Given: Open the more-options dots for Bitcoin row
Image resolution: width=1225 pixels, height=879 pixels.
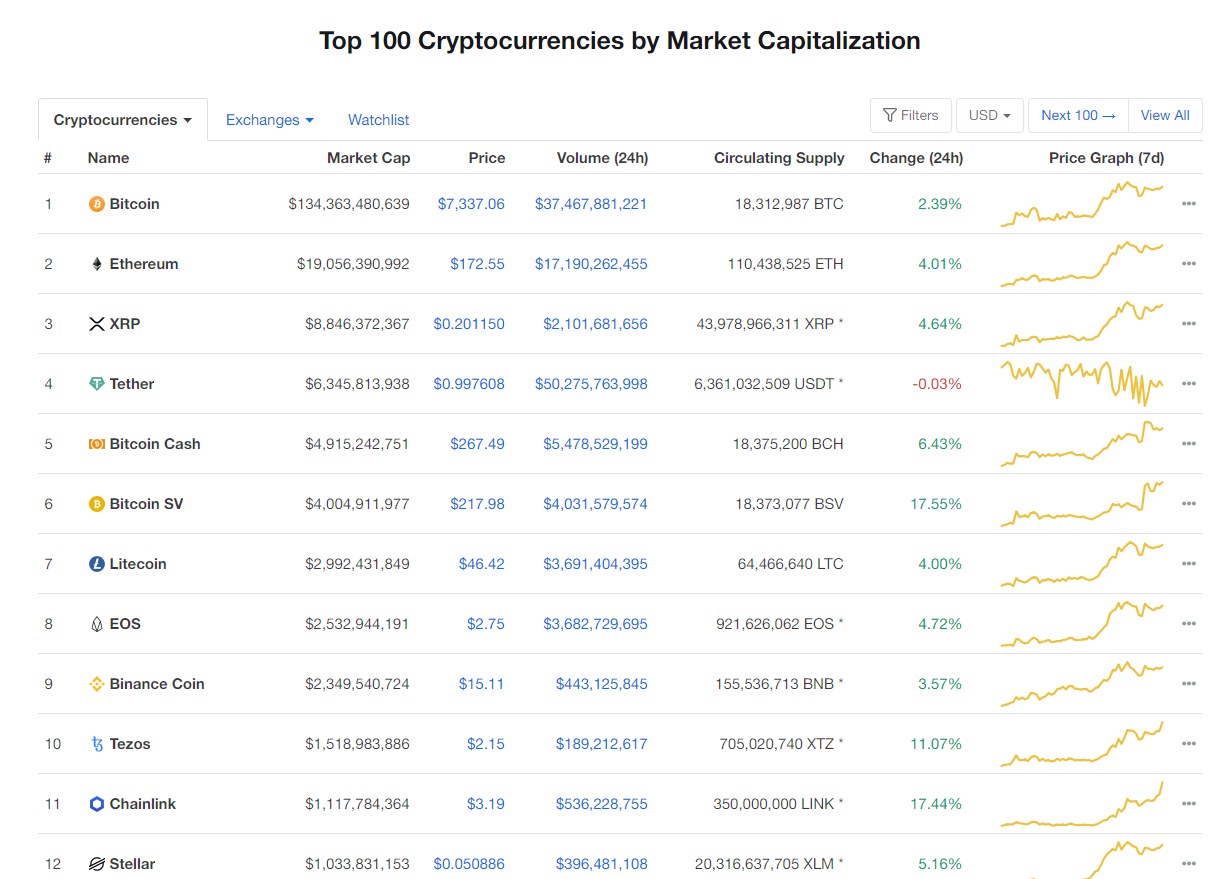Looking at the screenshot, I should point(1189,204).
